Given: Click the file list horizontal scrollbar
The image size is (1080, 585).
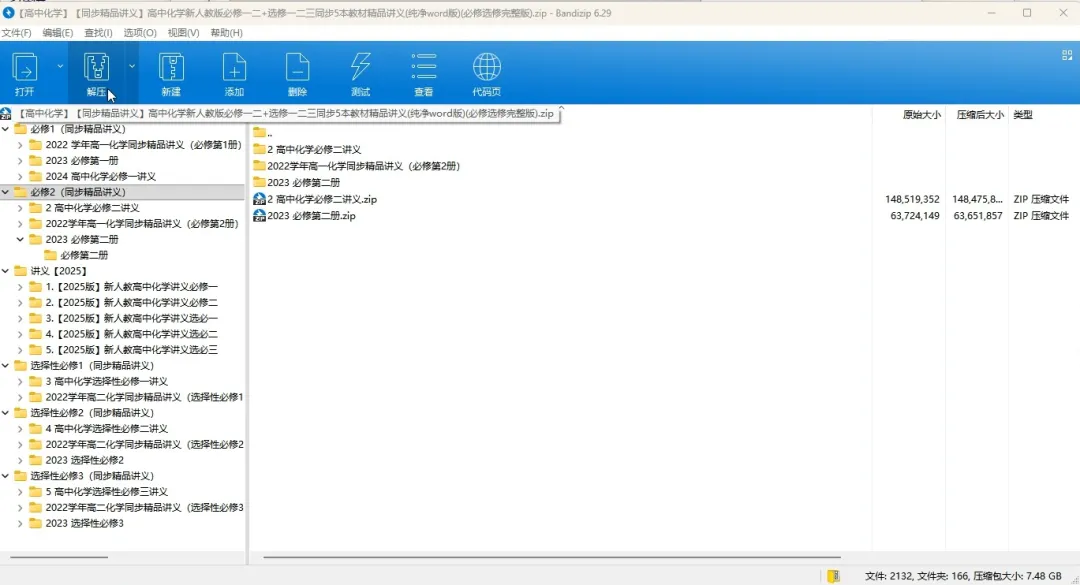Looking at the screenshot, I should [x=552, y=557].
